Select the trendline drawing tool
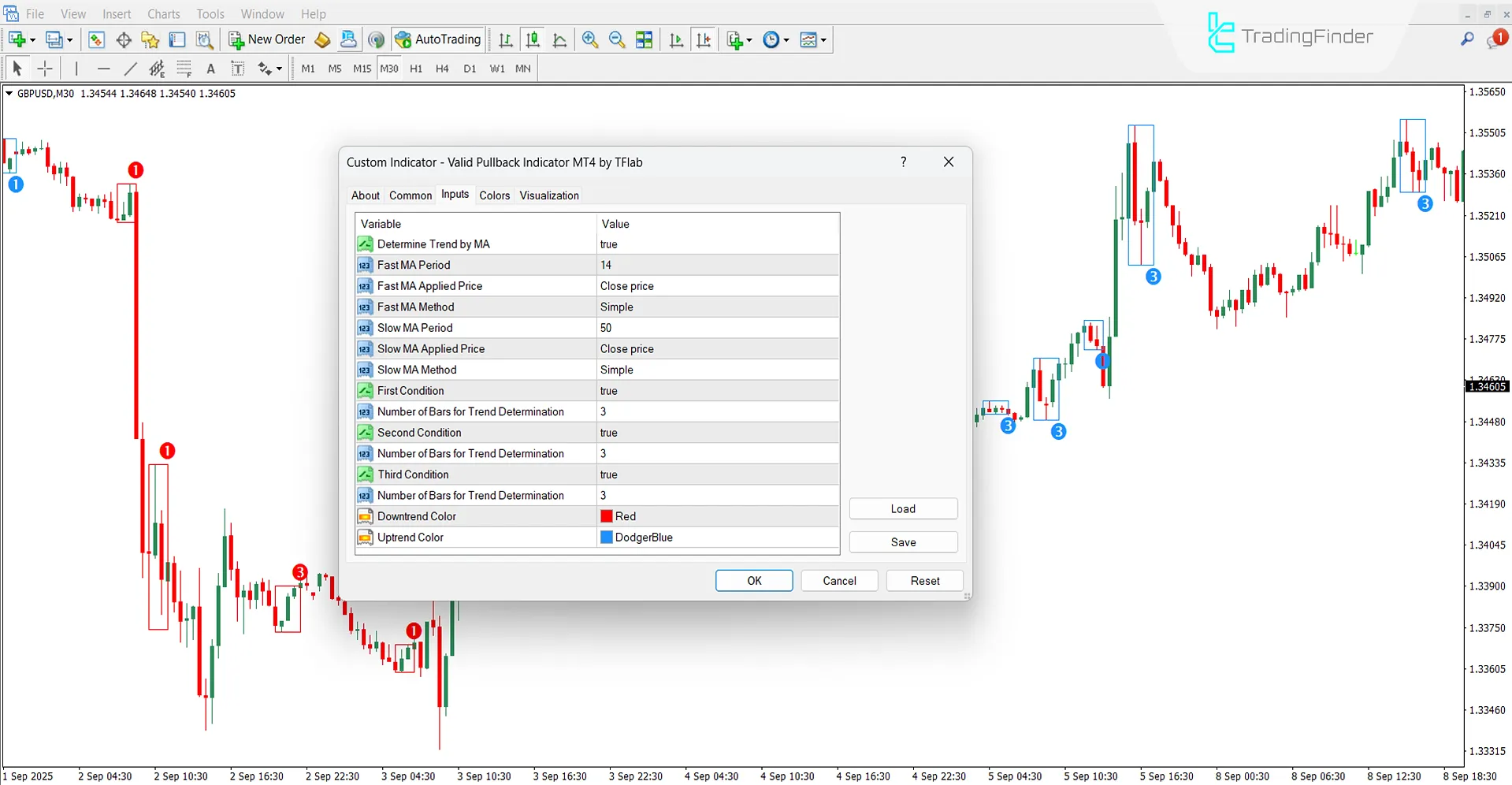The image size is (1512, 785). (x=131, y=69)
